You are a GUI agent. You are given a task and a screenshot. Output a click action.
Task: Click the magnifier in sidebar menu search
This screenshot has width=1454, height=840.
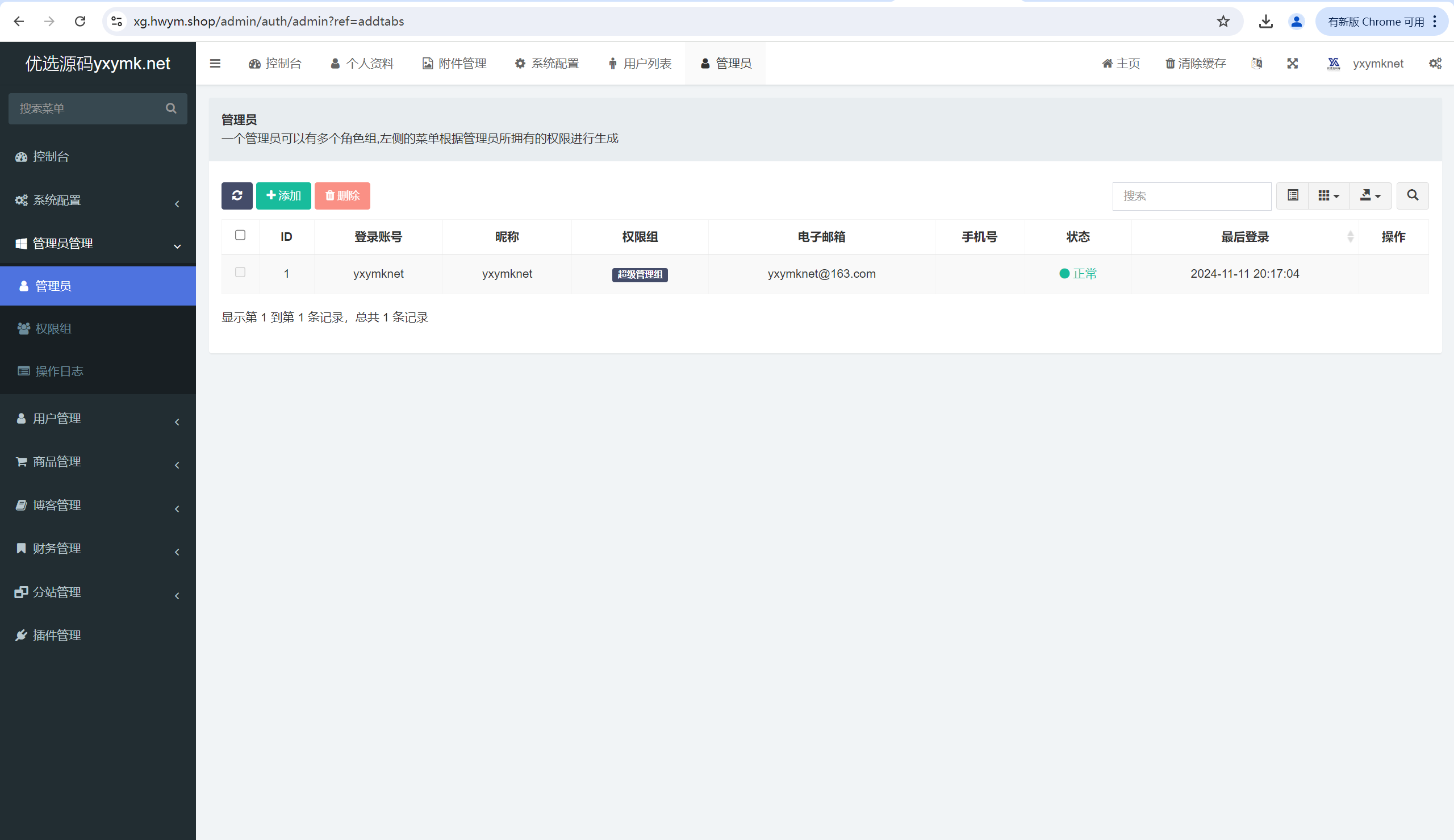tap(171, 108)
